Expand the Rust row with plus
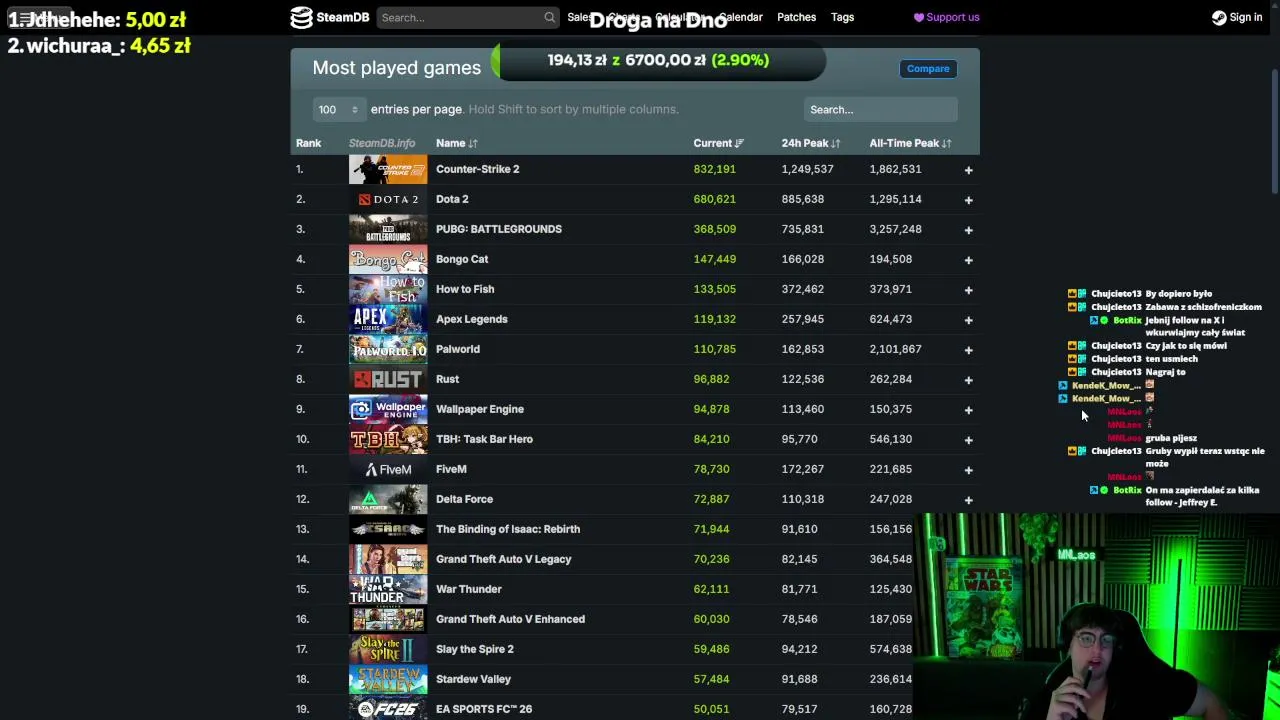The image size is (1280, 720). 968,380
